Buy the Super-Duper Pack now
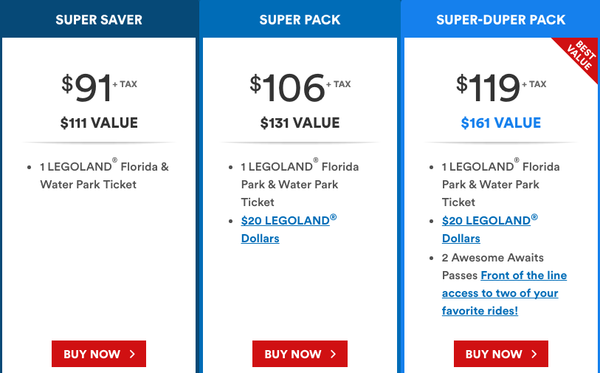Screen dimensions: 600x373 click(x=501, y=354)
